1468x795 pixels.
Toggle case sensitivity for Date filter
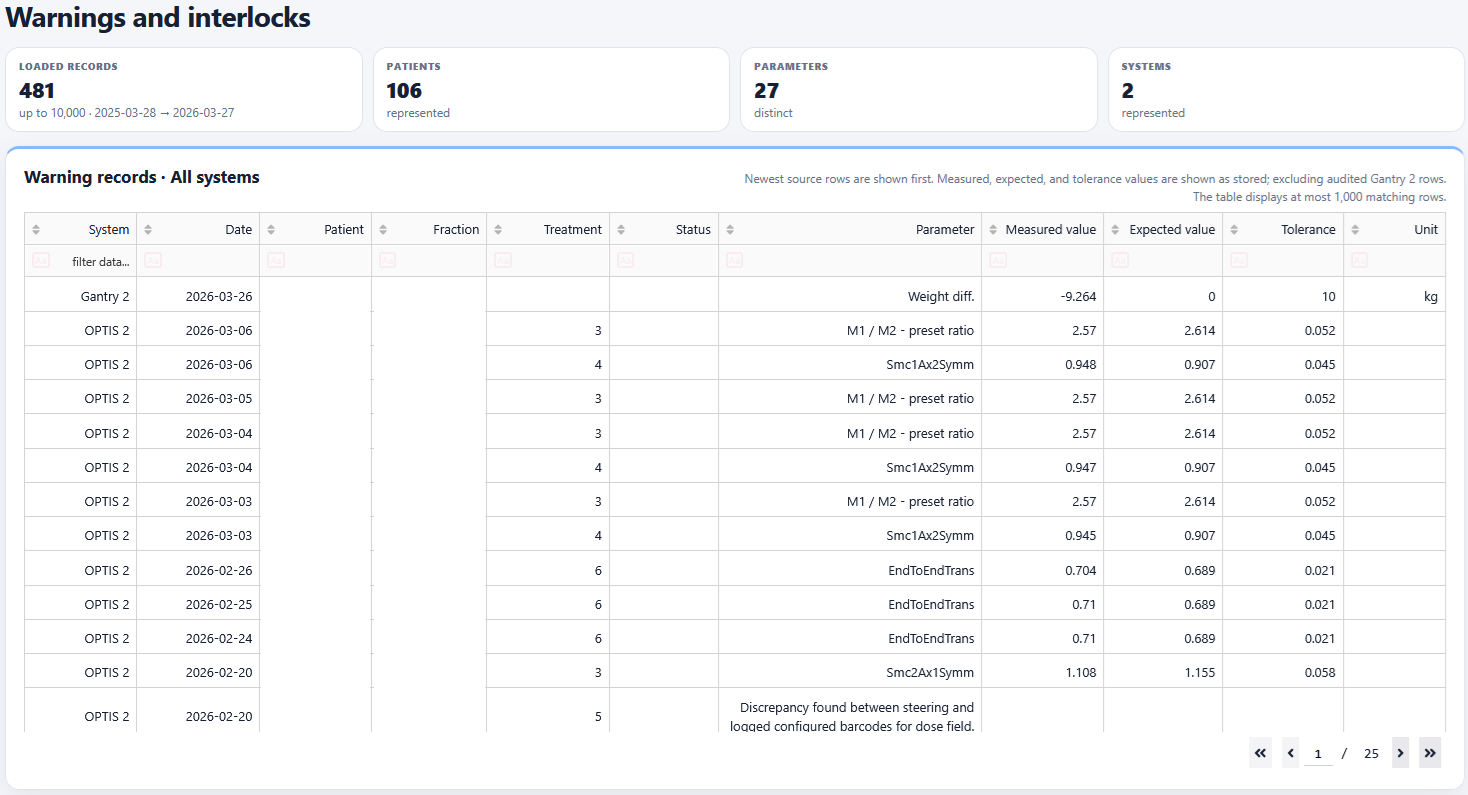click(152, 261)
